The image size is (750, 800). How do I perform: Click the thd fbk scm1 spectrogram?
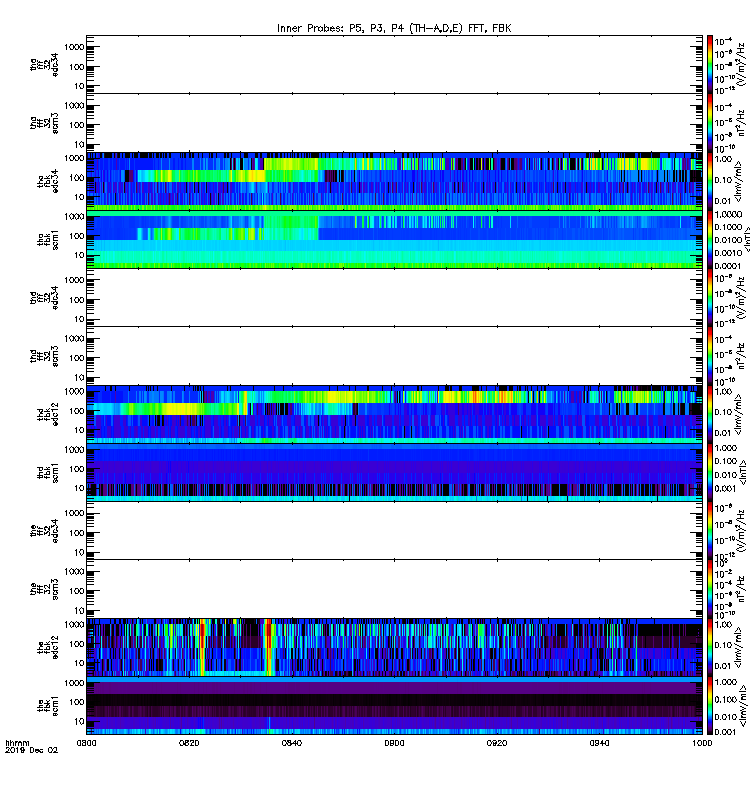pyautogui.click(x=394, y=472)
